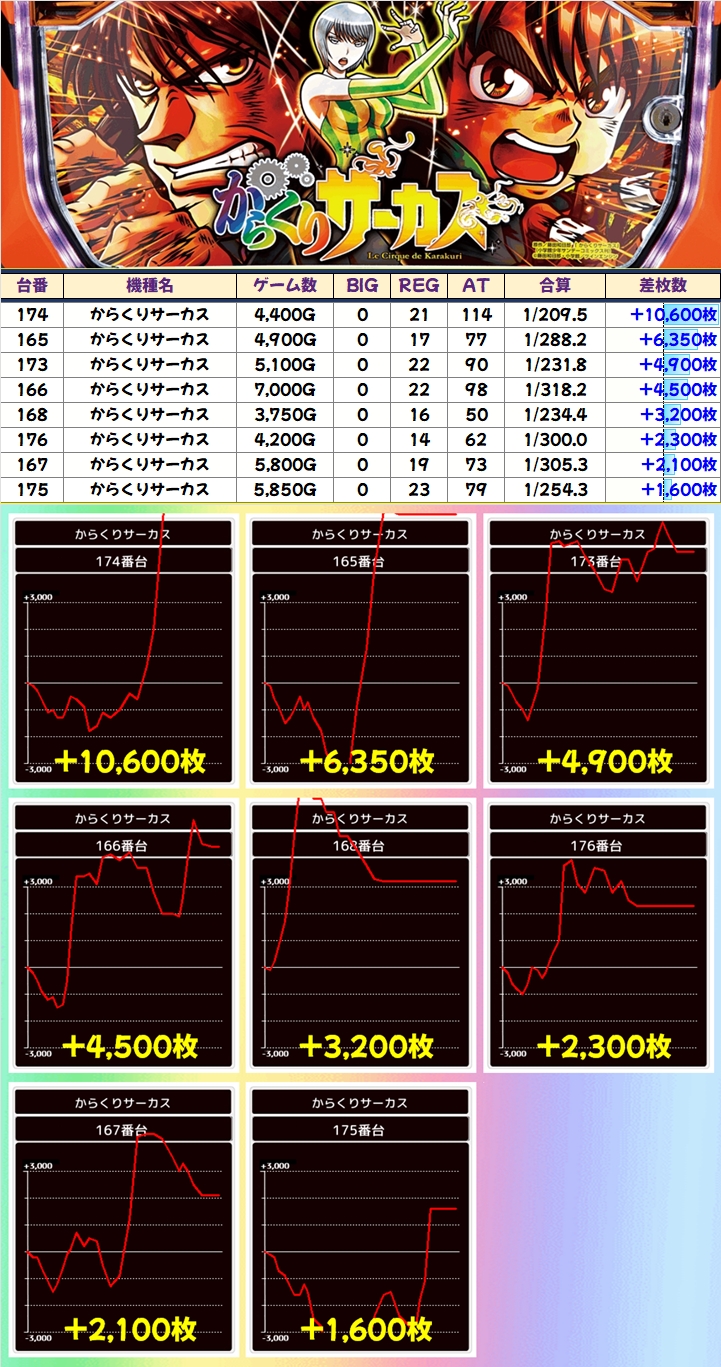Open the 168番台 slump graph
721x1367 pixels.
(360, 935)
